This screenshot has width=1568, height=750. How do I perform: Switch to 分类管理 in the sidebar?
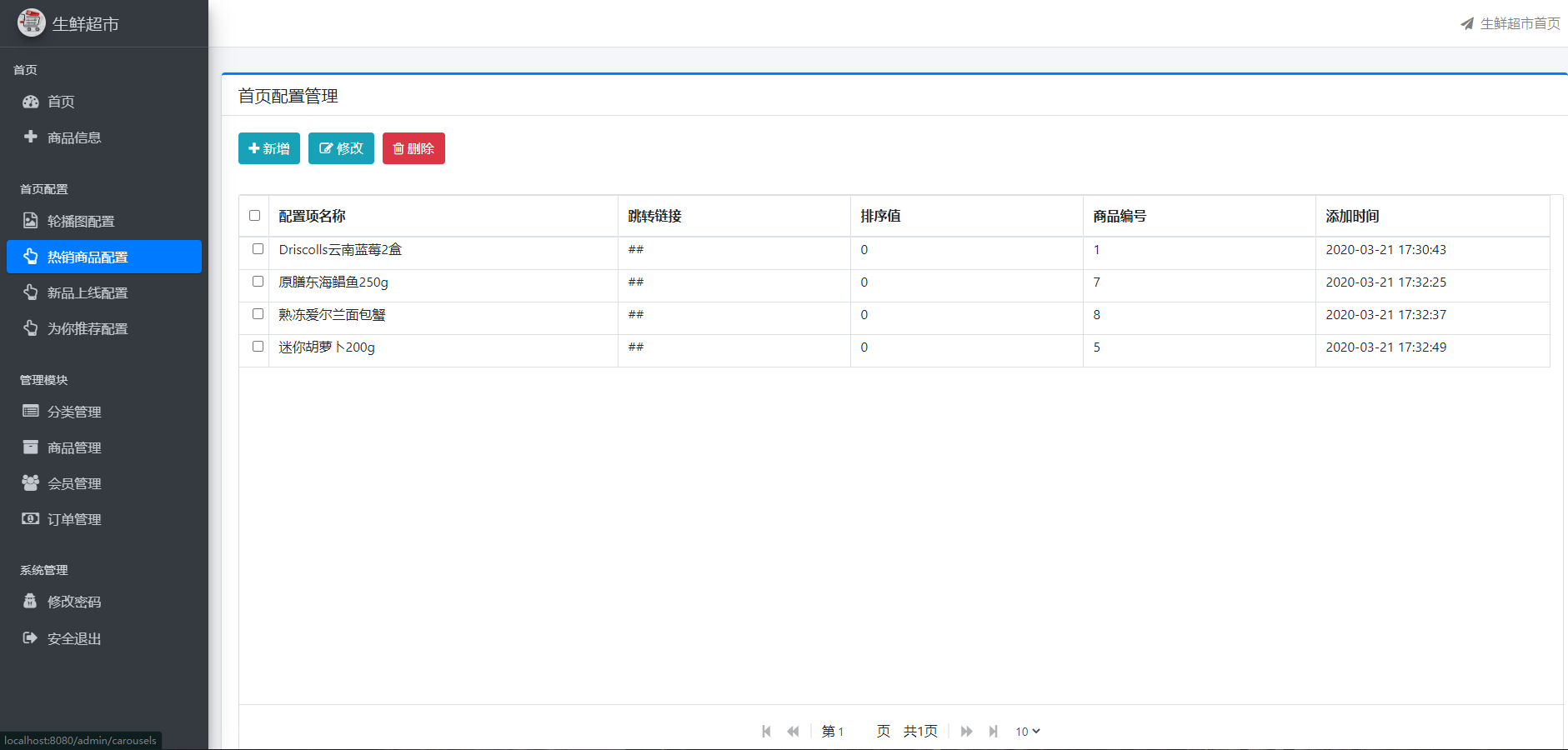click(x=31, y=411)
